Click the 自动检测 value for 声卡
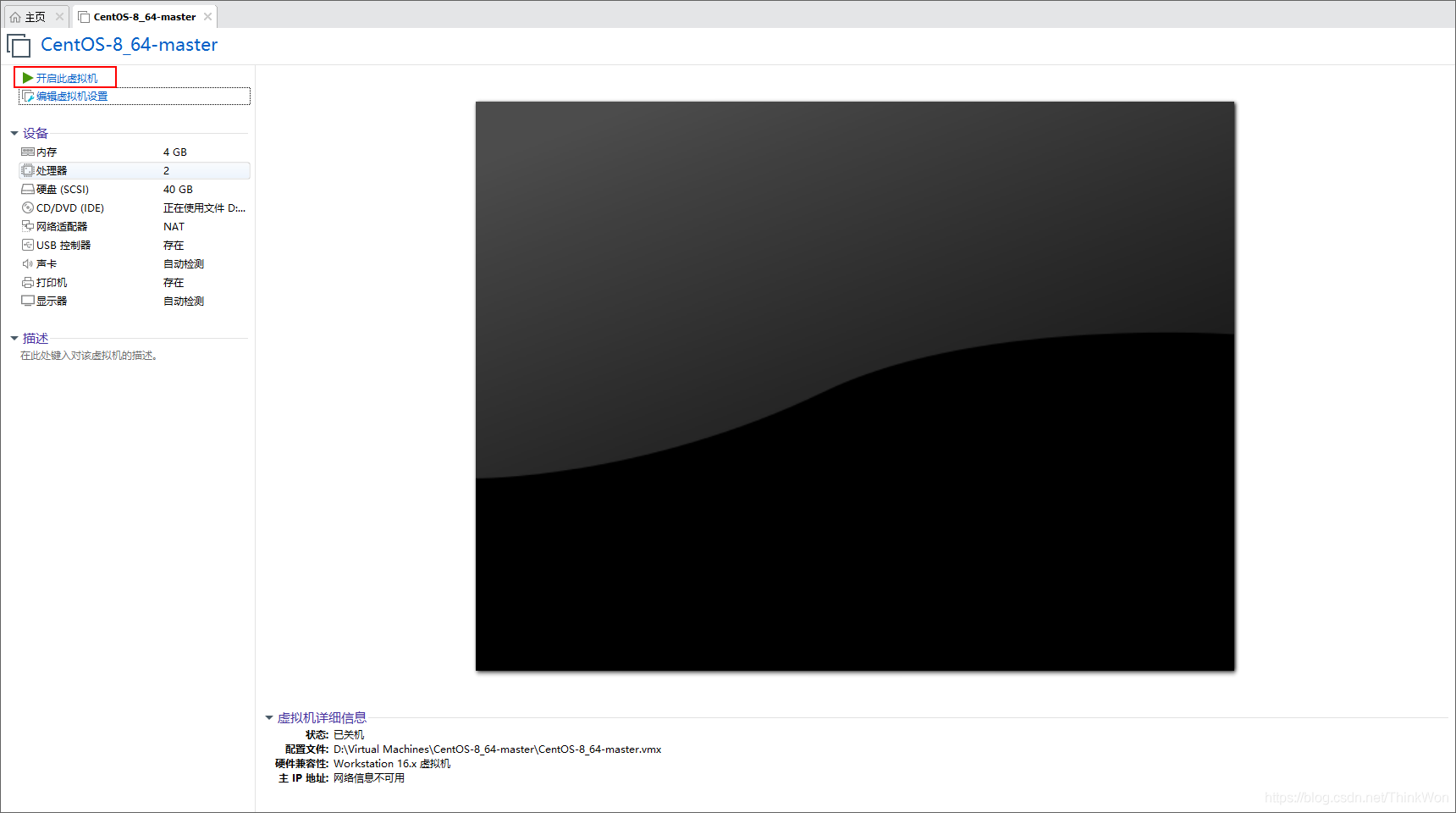 [184, 264]
